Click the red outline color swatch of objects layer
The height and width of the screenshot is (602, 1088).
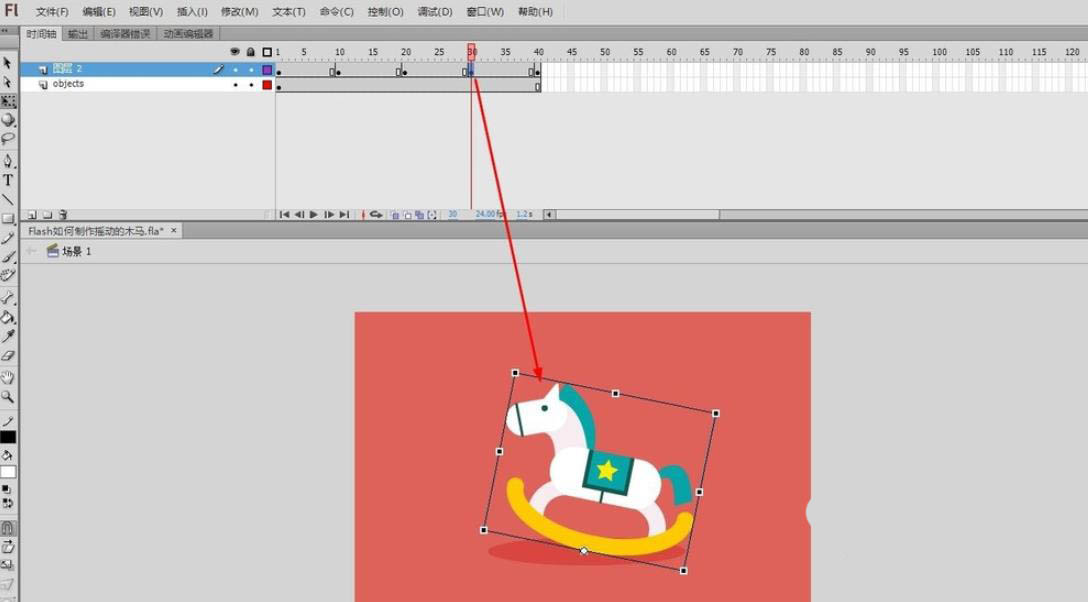click(x=267, y=85)
